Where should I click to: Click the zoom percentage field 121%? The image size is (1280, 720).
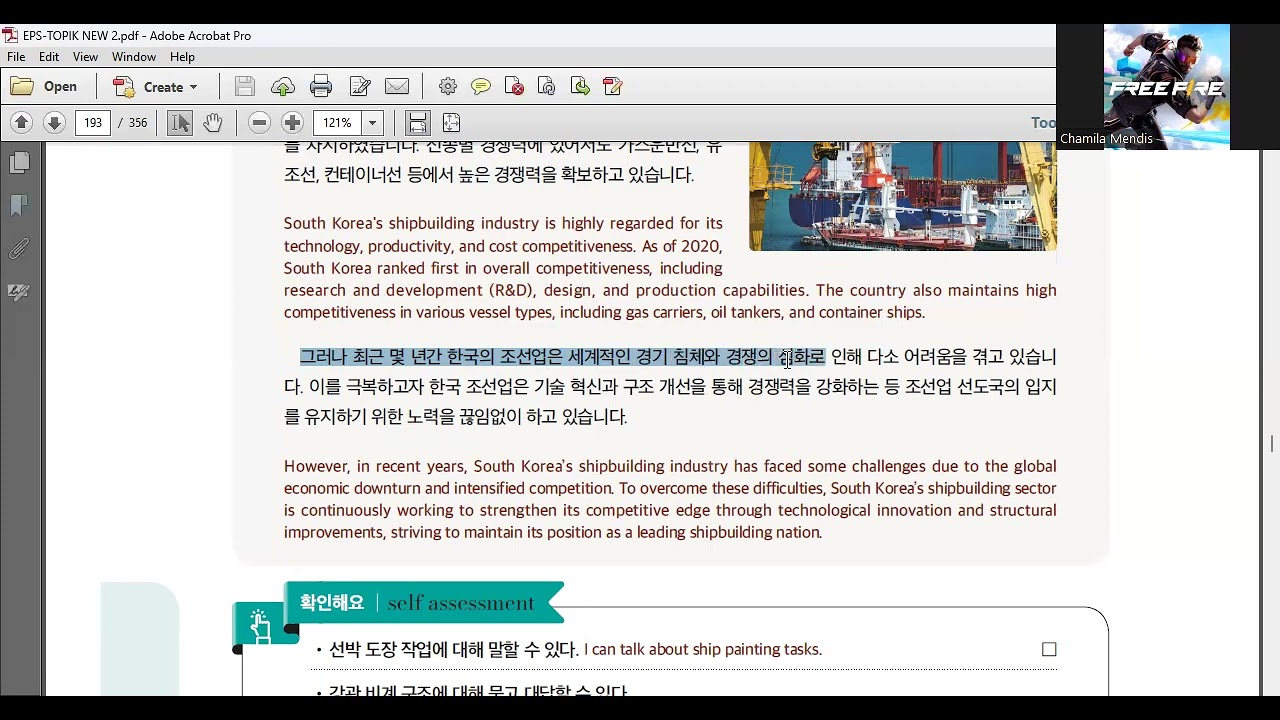[338, 123]
